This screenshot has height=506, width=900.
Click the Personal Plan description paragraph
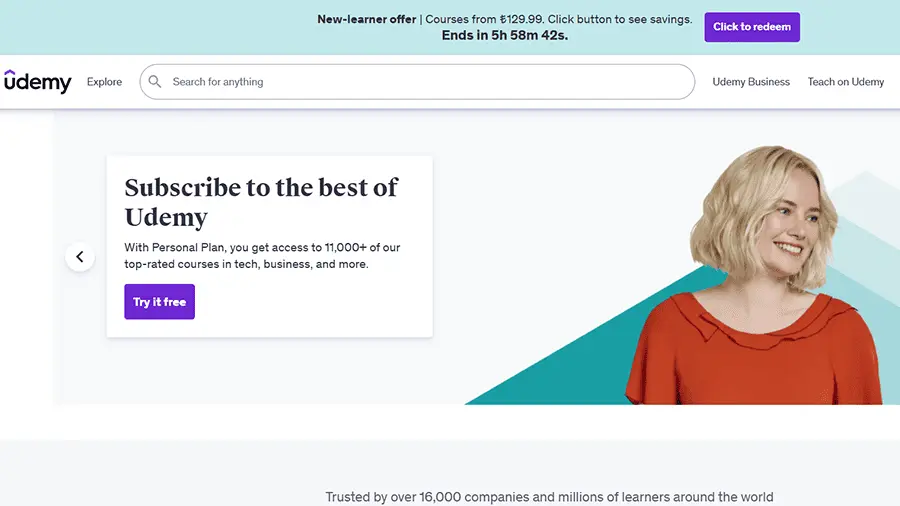[x=262, y=256]
